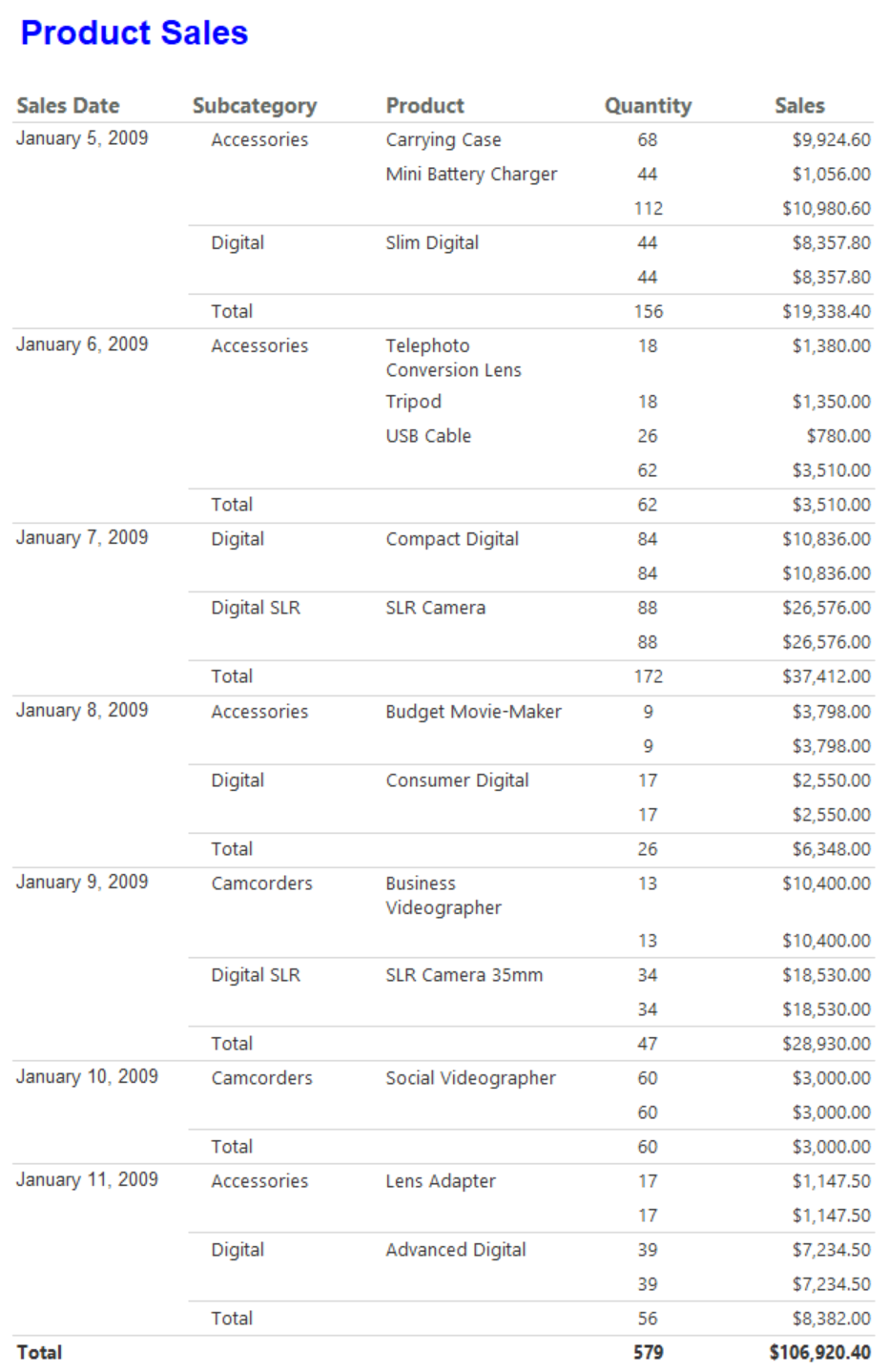Select the Advanced Digital product cell
888x1372 pixels.
point(456,1250)
